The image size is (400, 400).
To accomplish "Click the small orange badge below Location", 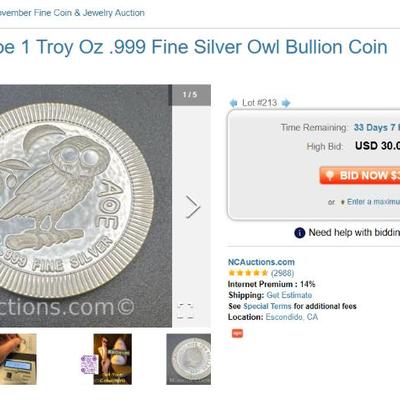I will click(237, 333).
